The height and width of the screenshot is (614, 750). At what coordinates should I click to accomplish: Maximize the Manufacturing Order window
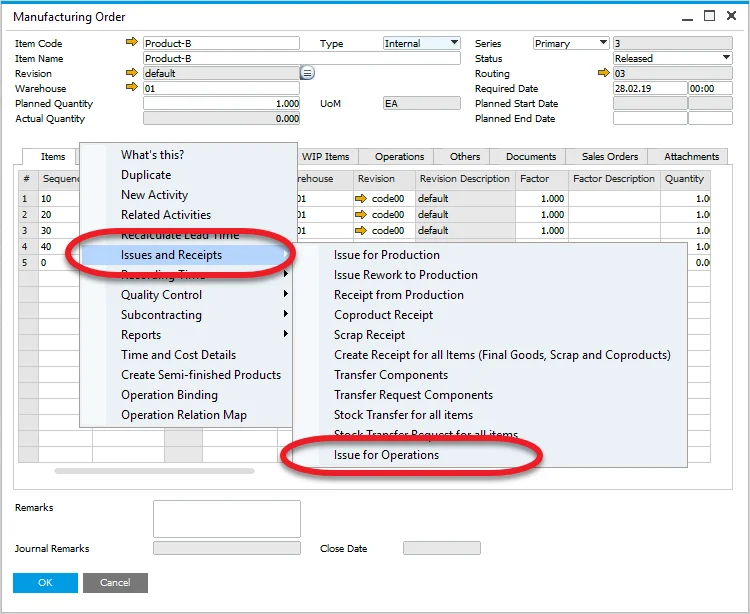(709, 16)
